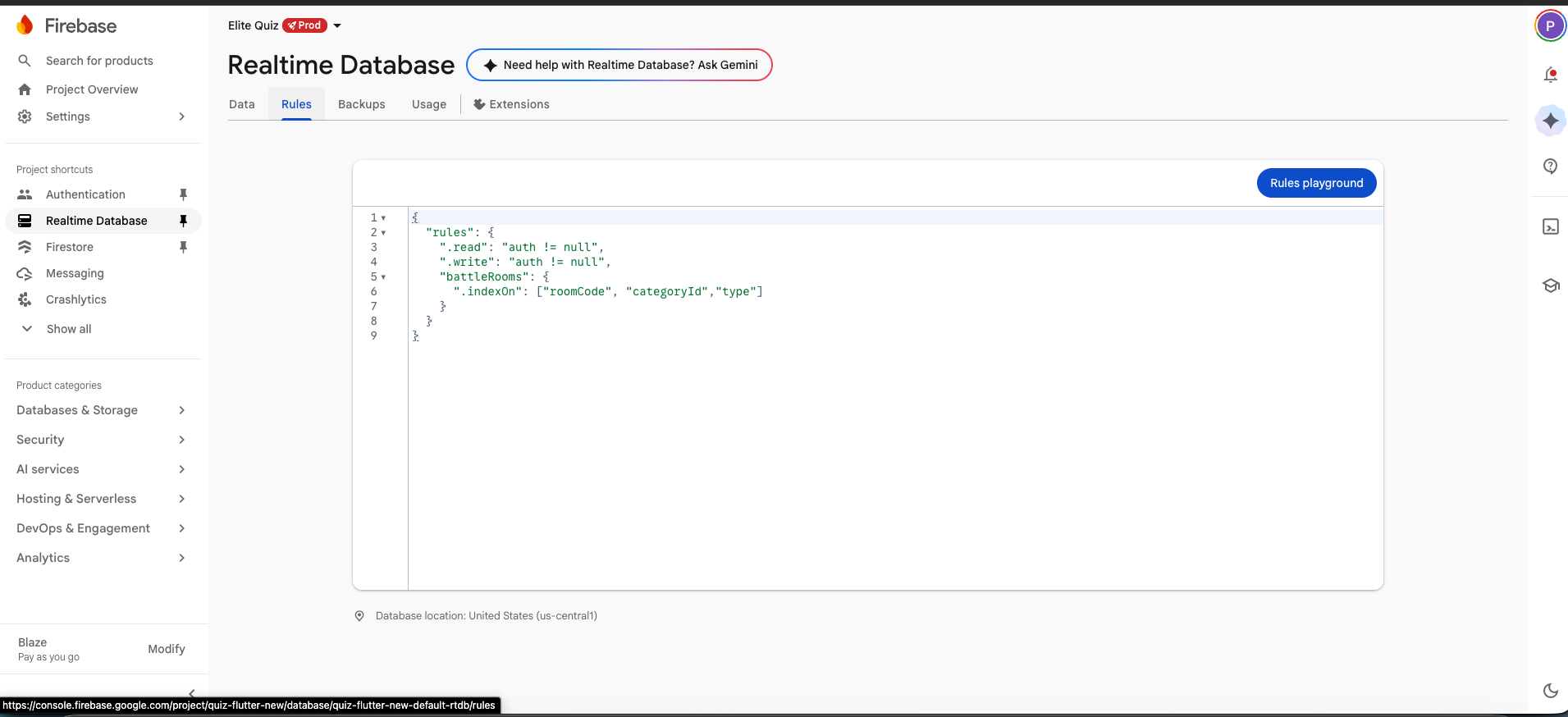Open the Elite Quiz project dropdown
The image size is (1568, 717).
pyautogui.click(x=336, y=25)
